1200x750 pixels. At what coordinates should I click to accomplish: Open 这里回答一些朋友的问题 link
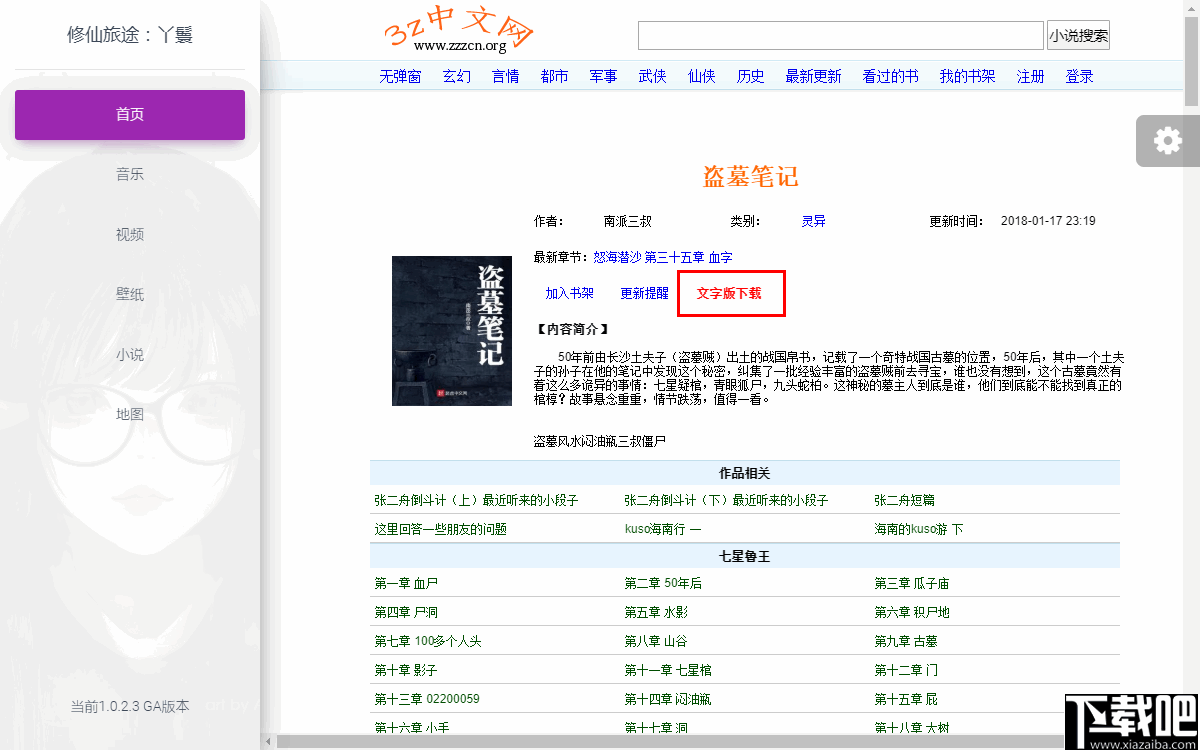pos(441,529)
